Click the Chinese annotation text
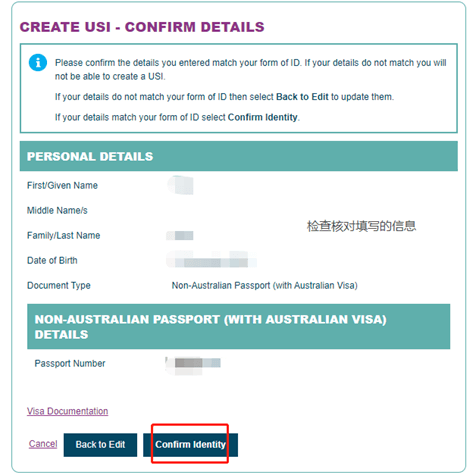 click(x=361, y=226)
